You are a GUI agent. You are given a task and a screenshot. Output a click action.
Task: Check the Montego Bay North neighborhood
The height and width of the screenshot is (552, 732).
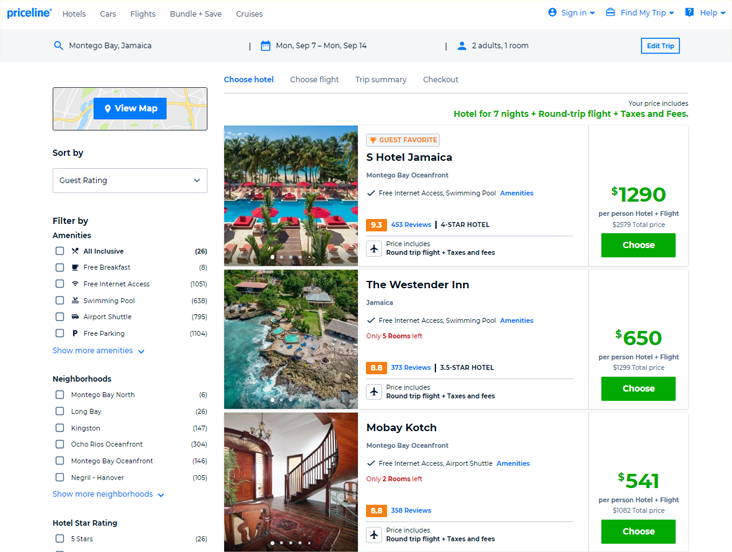point(60,395)
